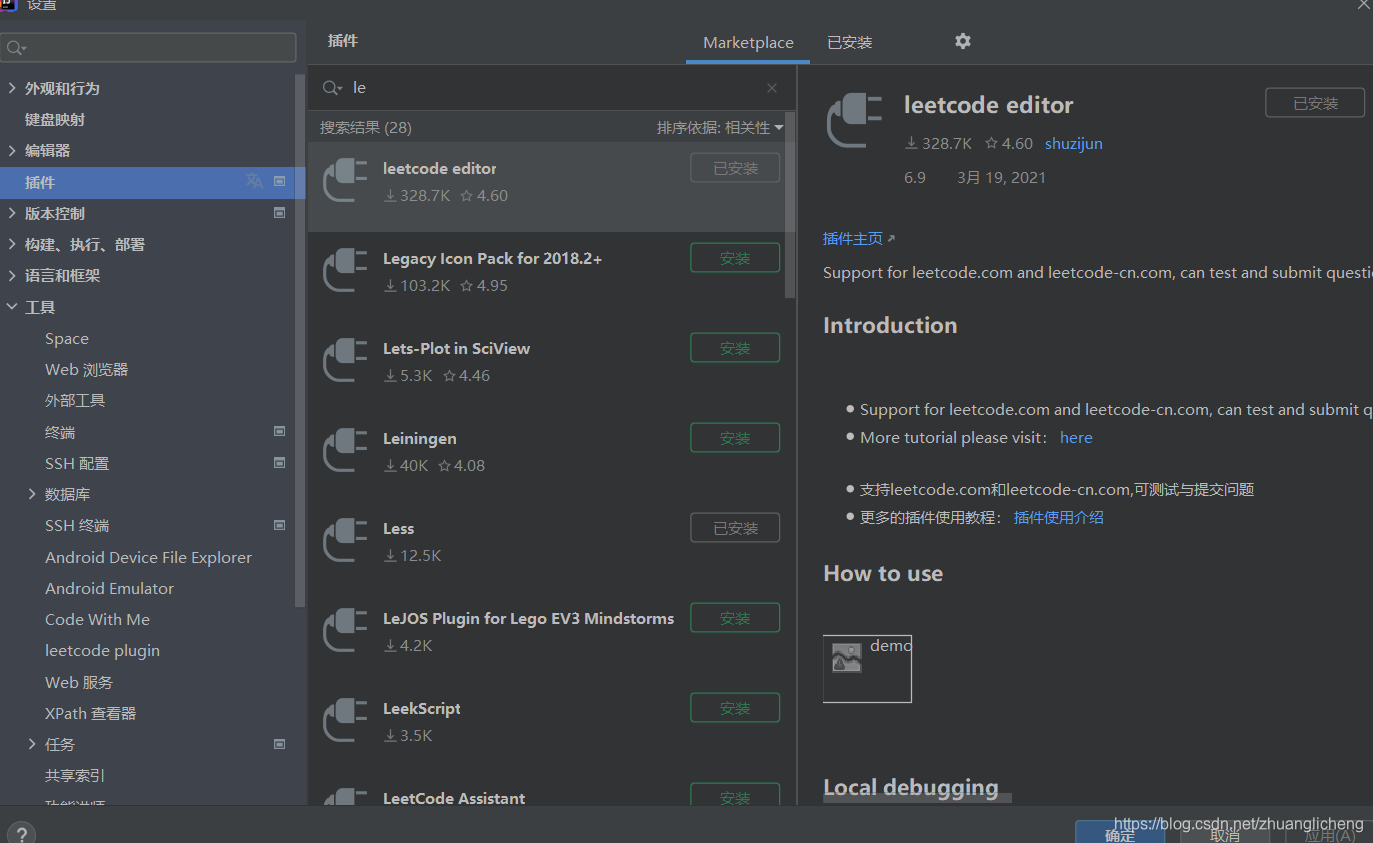Click the project-level icon beside SSH 配置

pos(280,463)
